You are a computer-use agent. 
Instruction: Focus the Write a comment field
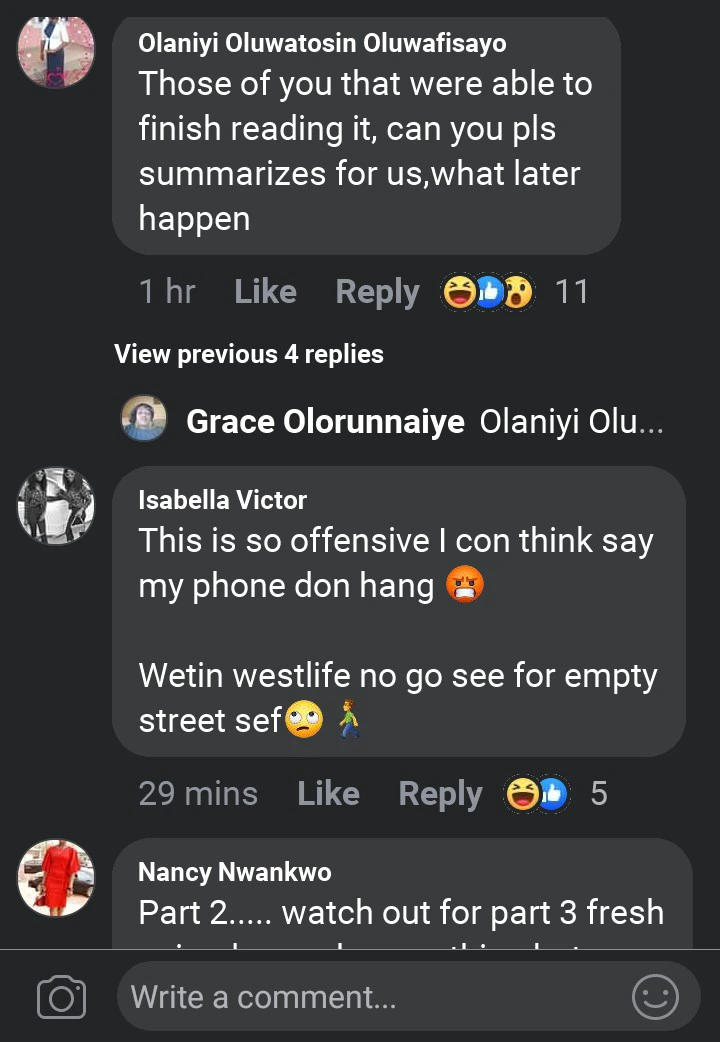point(370,997)
